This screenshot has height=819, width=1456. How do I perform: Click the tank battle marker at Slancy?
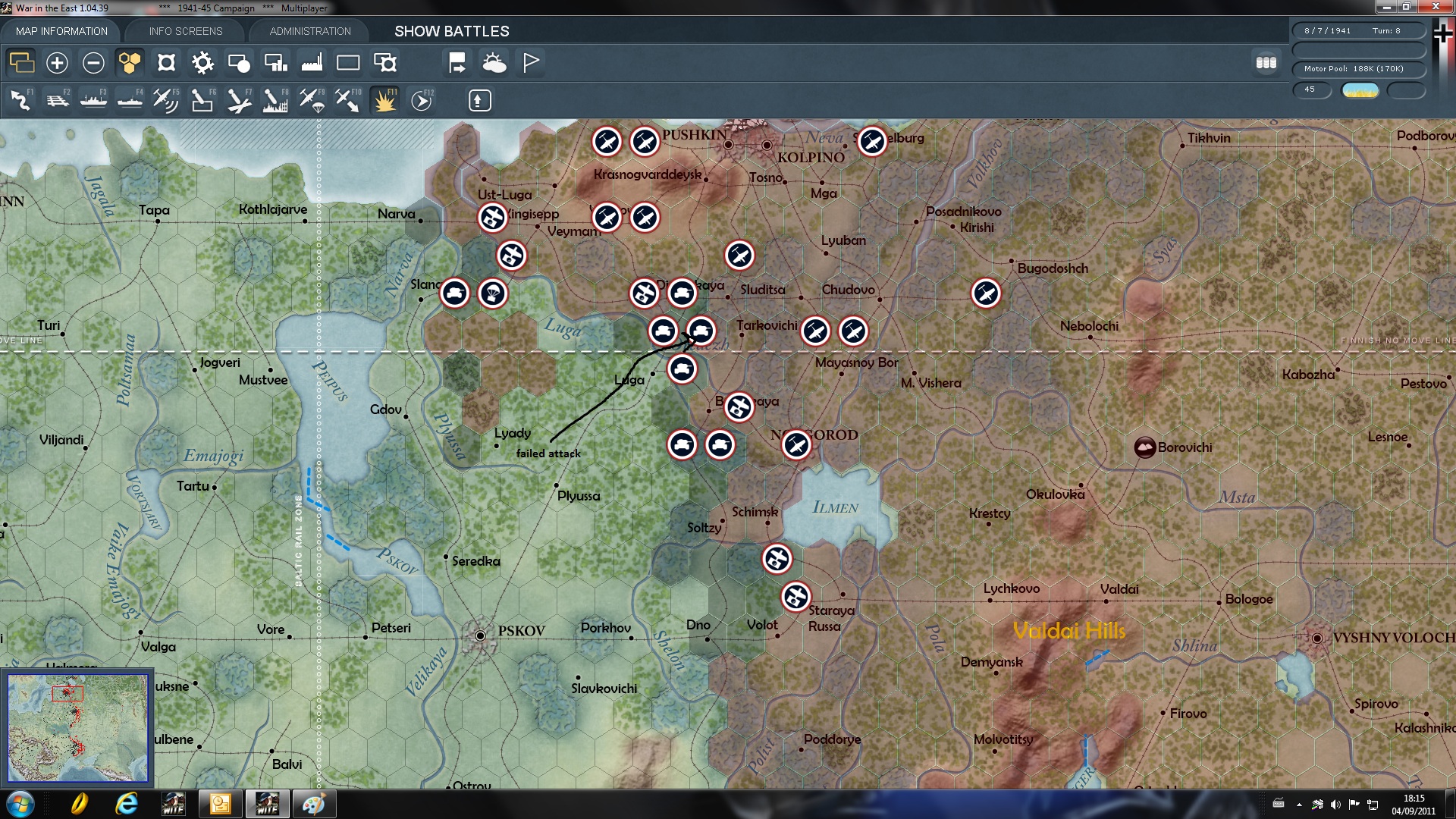point(455,293)
